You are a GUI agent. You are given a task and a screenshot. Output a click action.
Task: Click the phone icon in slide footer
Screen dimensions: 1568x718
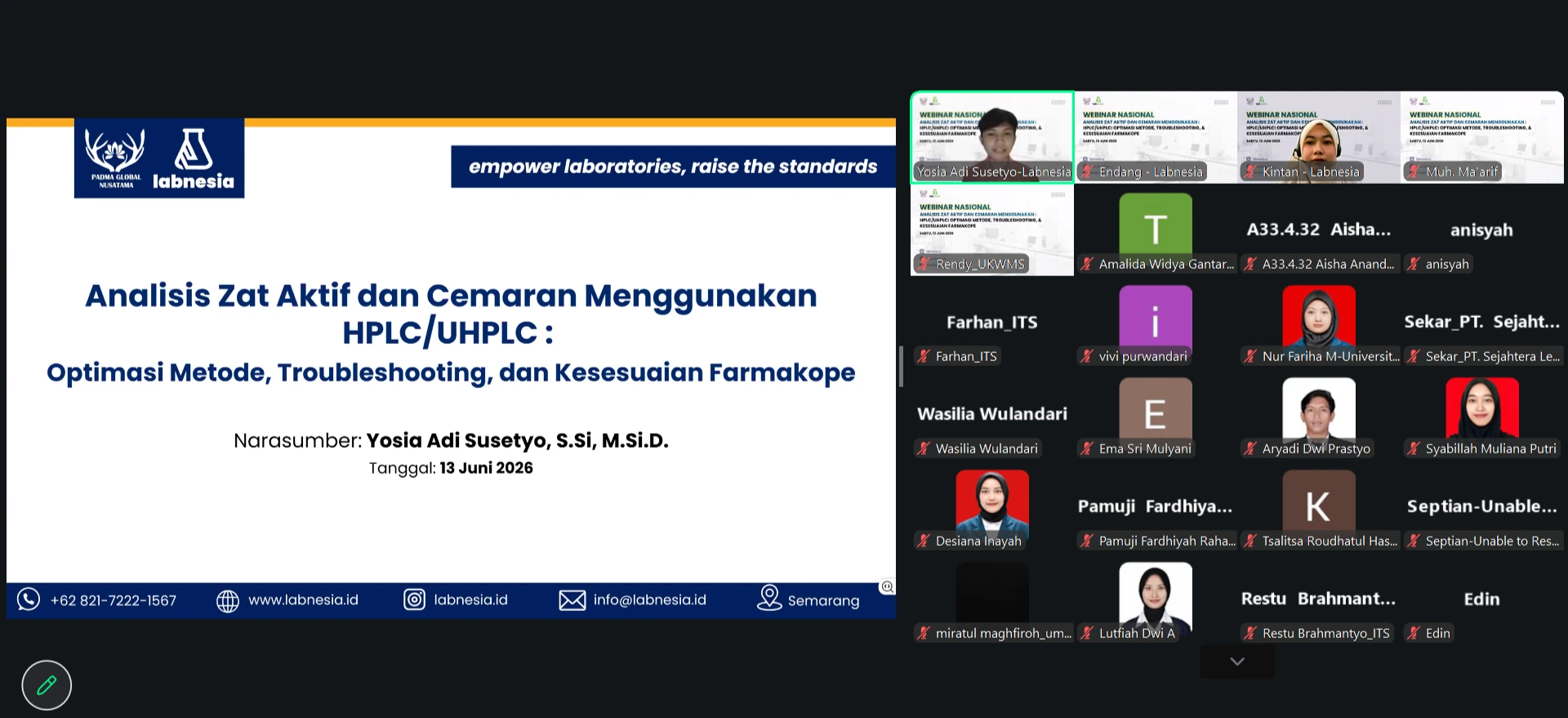coord(29,600)
